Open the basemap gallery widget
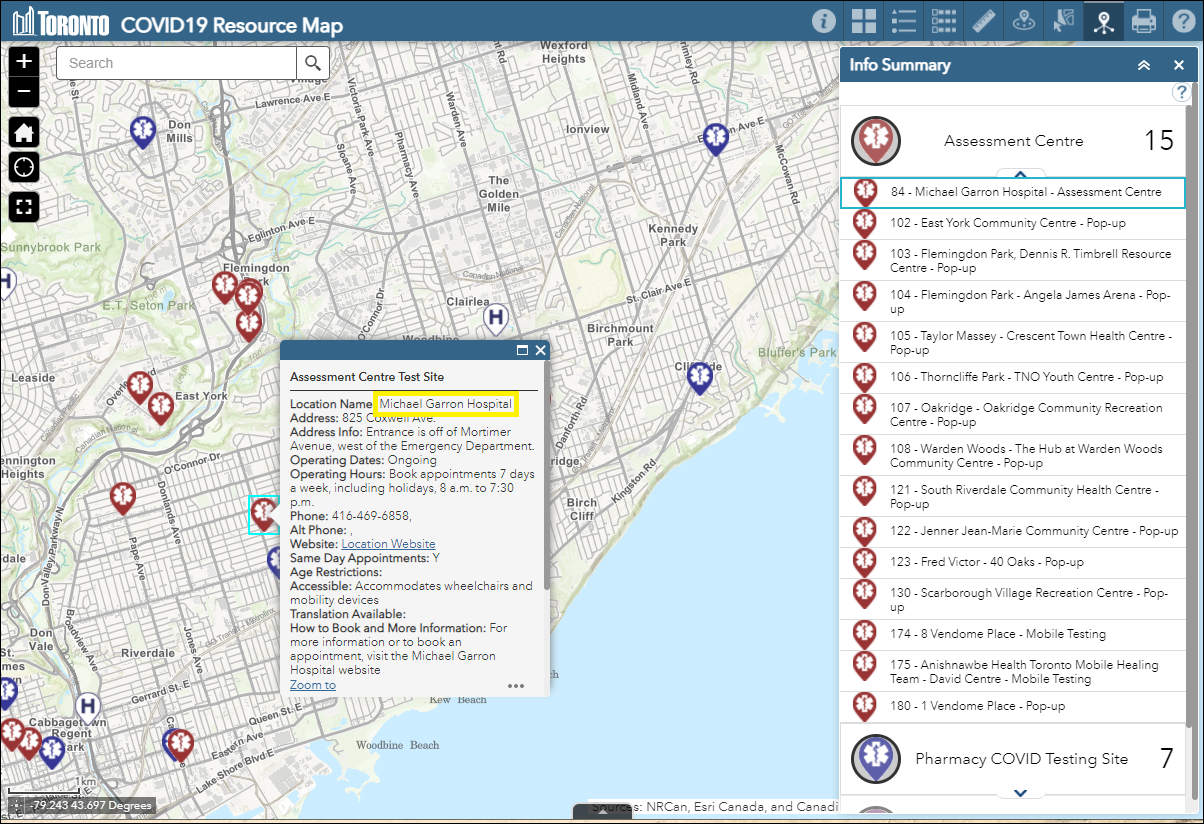 (x=864, y=21)
